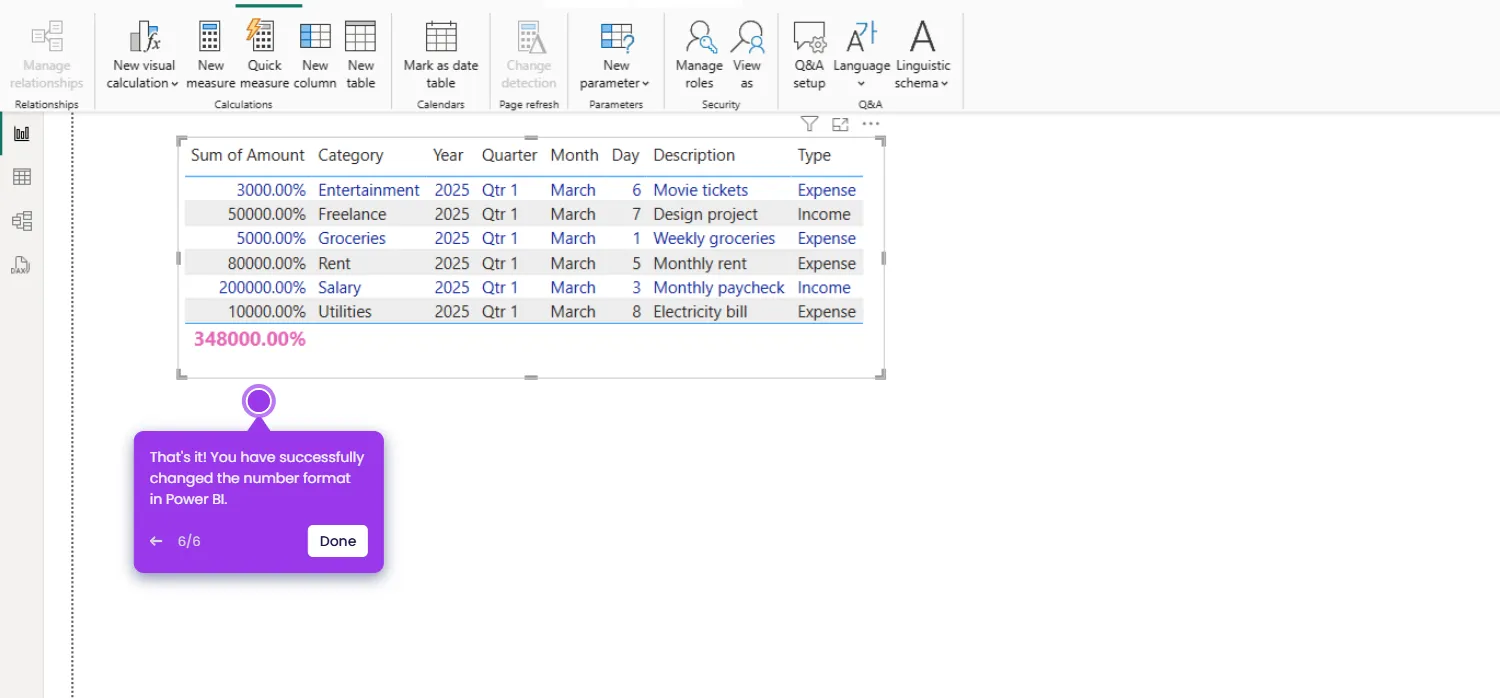Open DAX query view in sidebar
1500x698 pixels.
coord(21,265)
